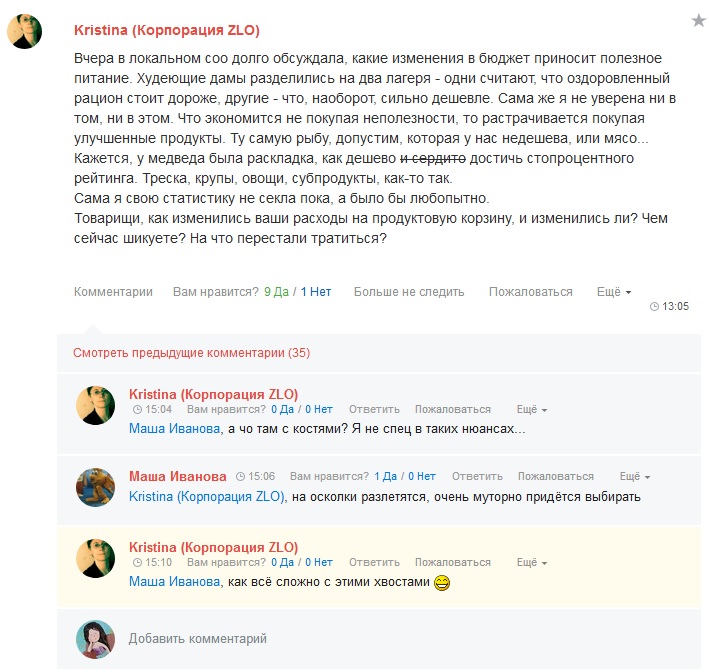Click Ответить on the 15:04 comment
This screenshot has width=709, height=672.
tap(374, 409)
